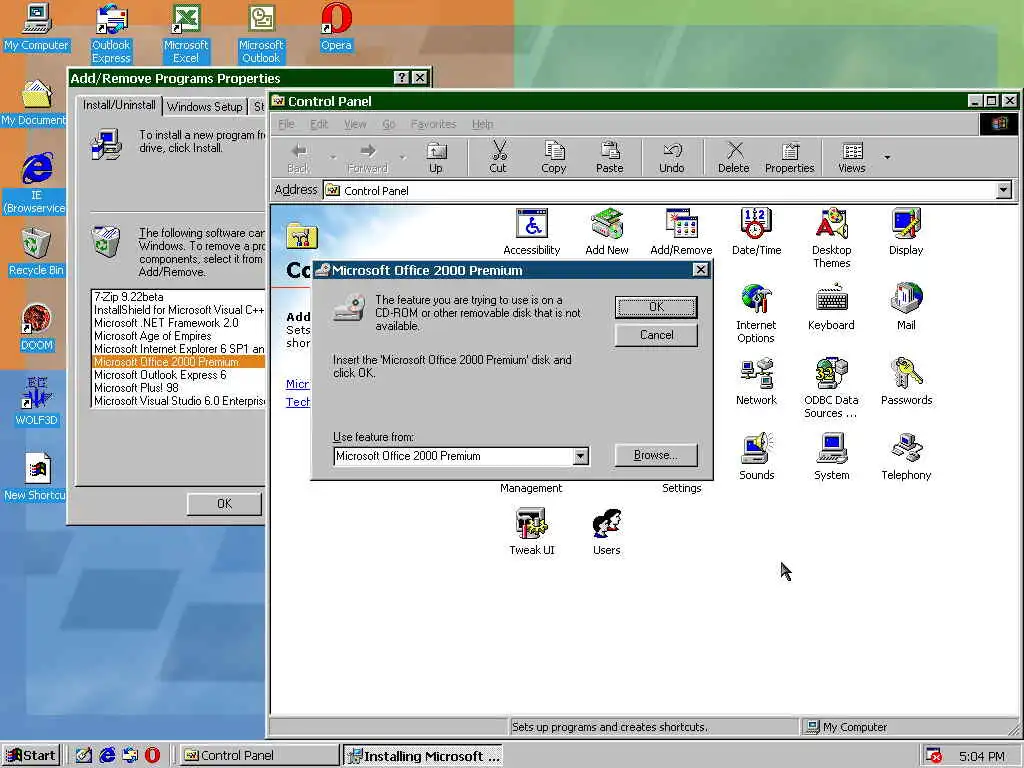
Task: Open the Display settings icon
Action: (906, 232)
